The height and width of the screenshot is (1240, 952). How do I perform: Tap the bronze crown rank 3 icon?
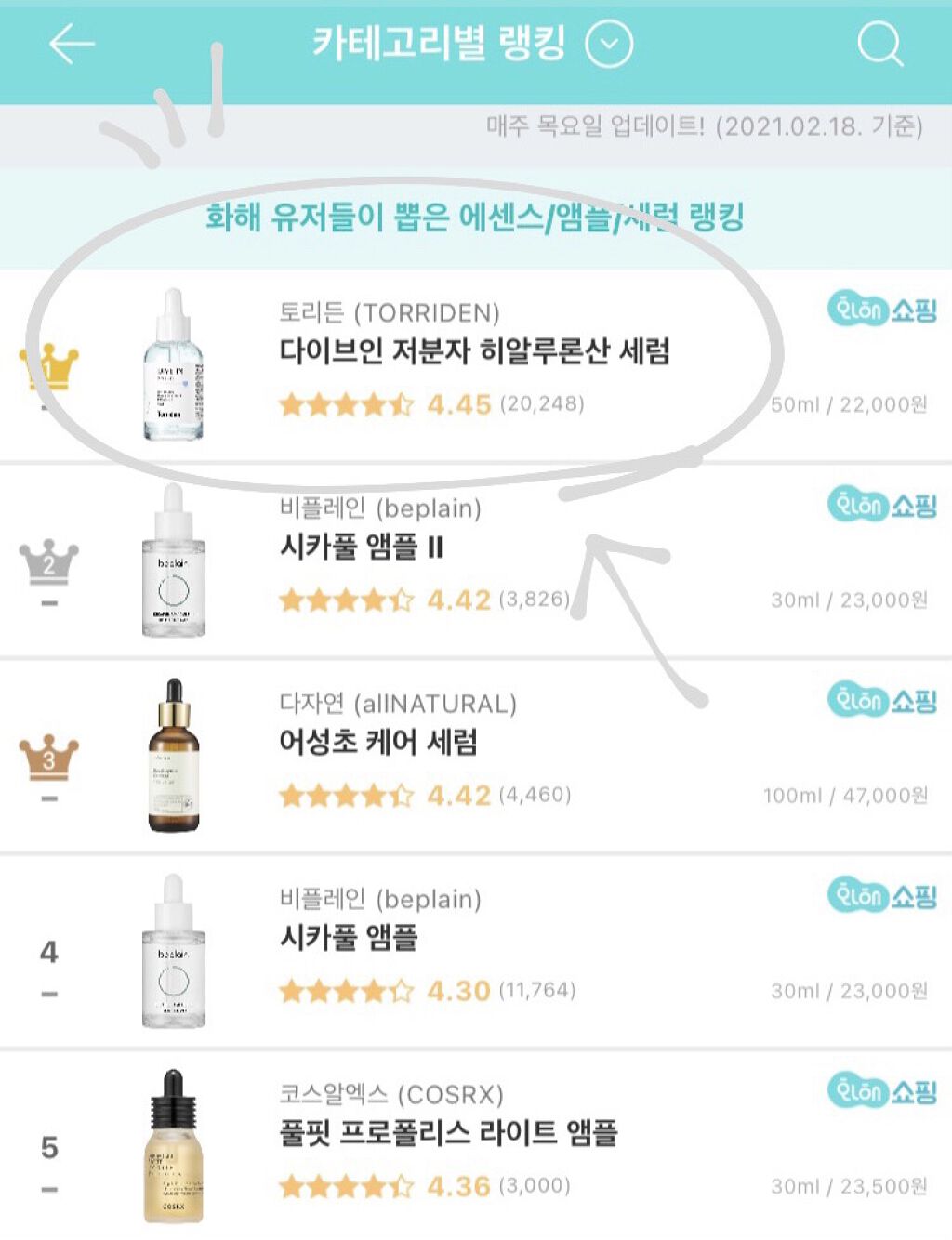[49, 757]
